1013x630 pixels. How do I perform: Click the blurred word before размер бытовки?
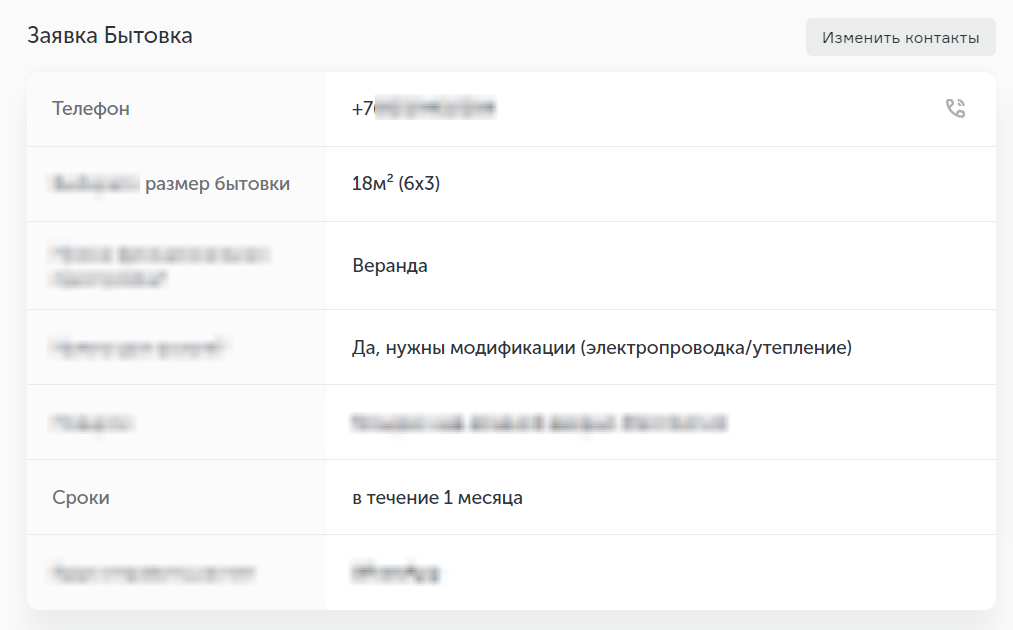pos(95,184)
